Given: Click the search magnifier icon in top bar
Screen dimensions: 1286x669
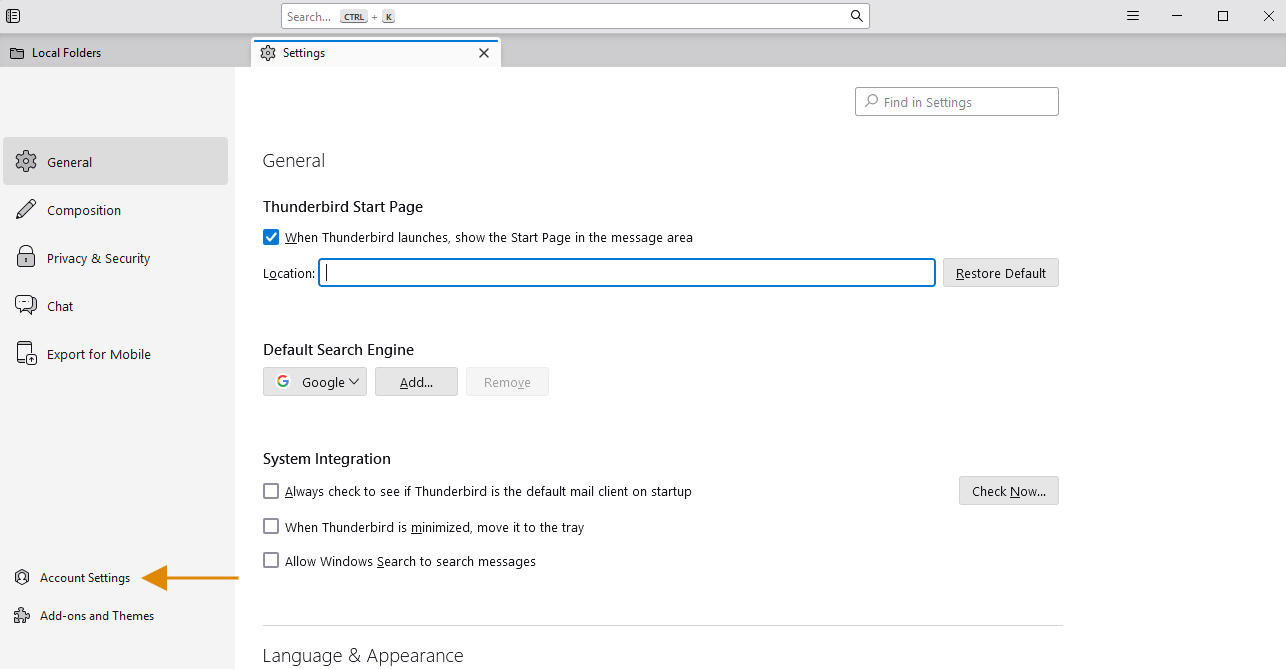Looking at the screenshot, I should click(x=856, y=16).
